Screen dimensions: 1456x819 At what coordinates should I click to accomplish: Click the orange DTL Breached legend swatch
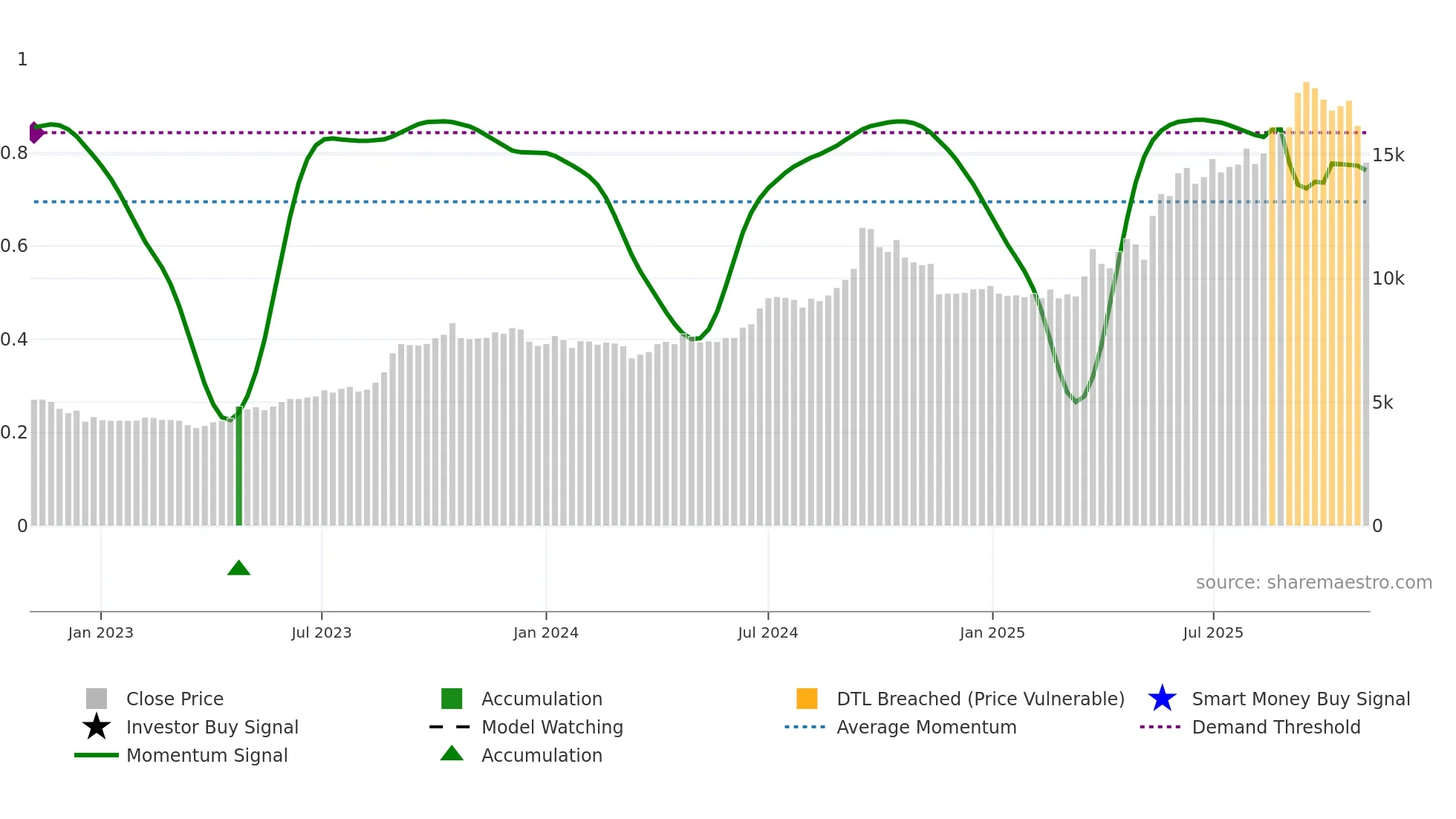807,699
